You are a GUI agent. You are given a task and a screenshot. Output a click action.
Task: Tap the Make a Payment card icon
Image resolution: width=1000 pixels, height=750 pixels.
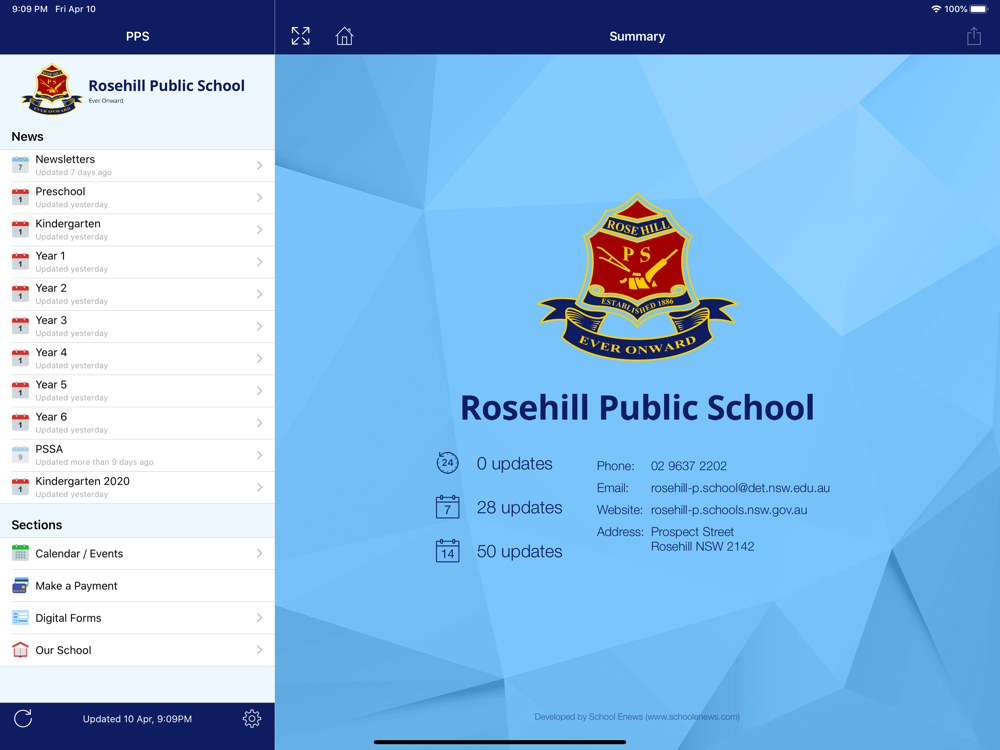[x=20, y=585]
